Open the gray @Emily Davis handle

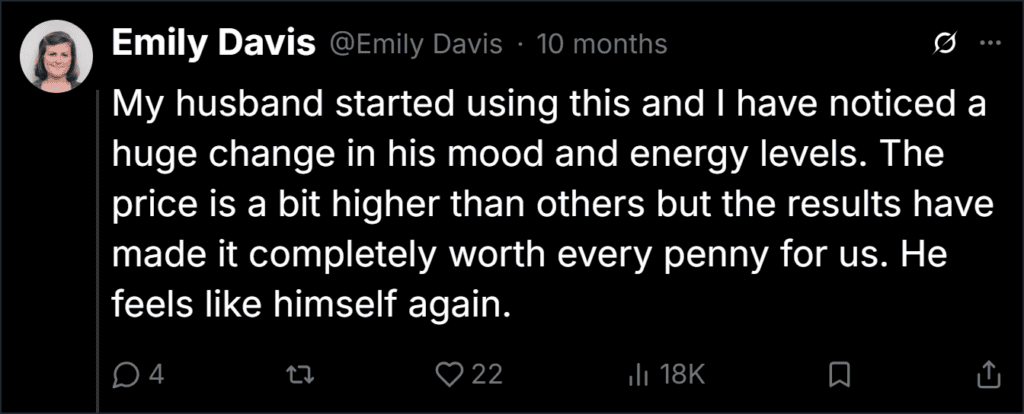coord(417,44)
